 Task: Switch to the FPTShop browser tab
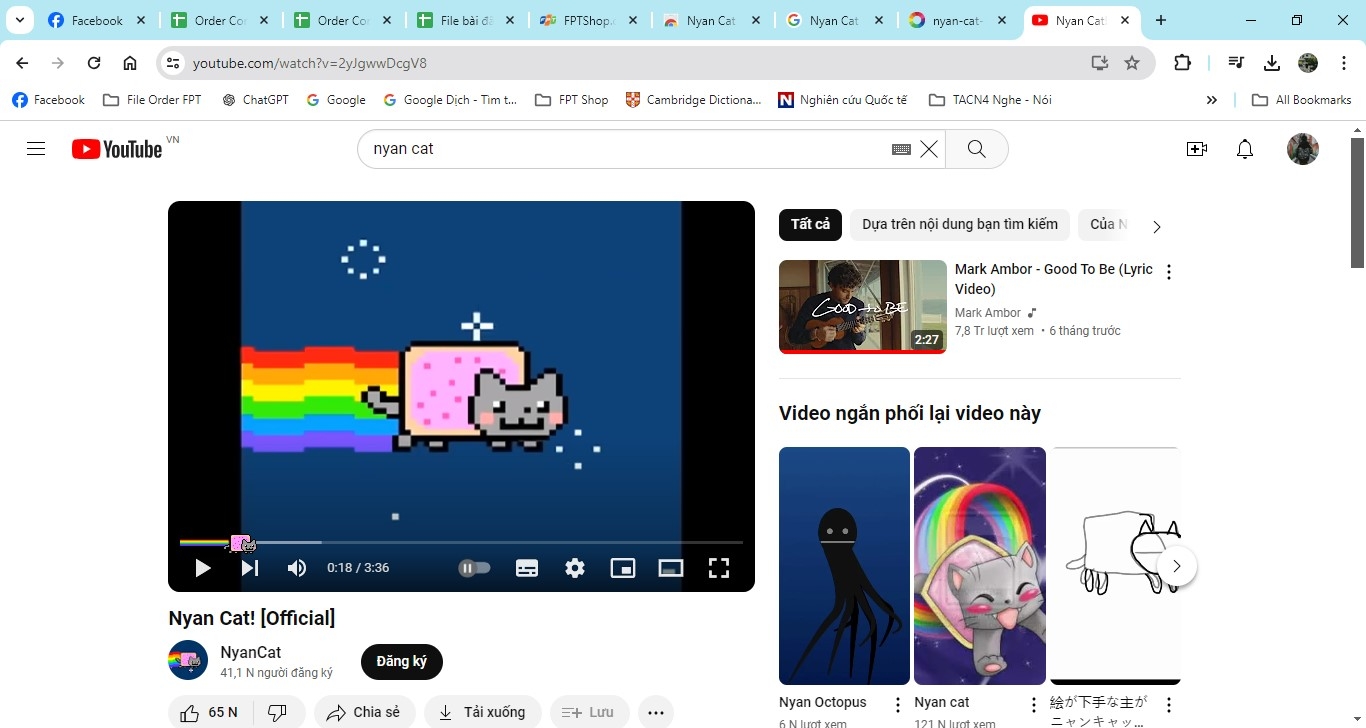[x=590, y=20]
